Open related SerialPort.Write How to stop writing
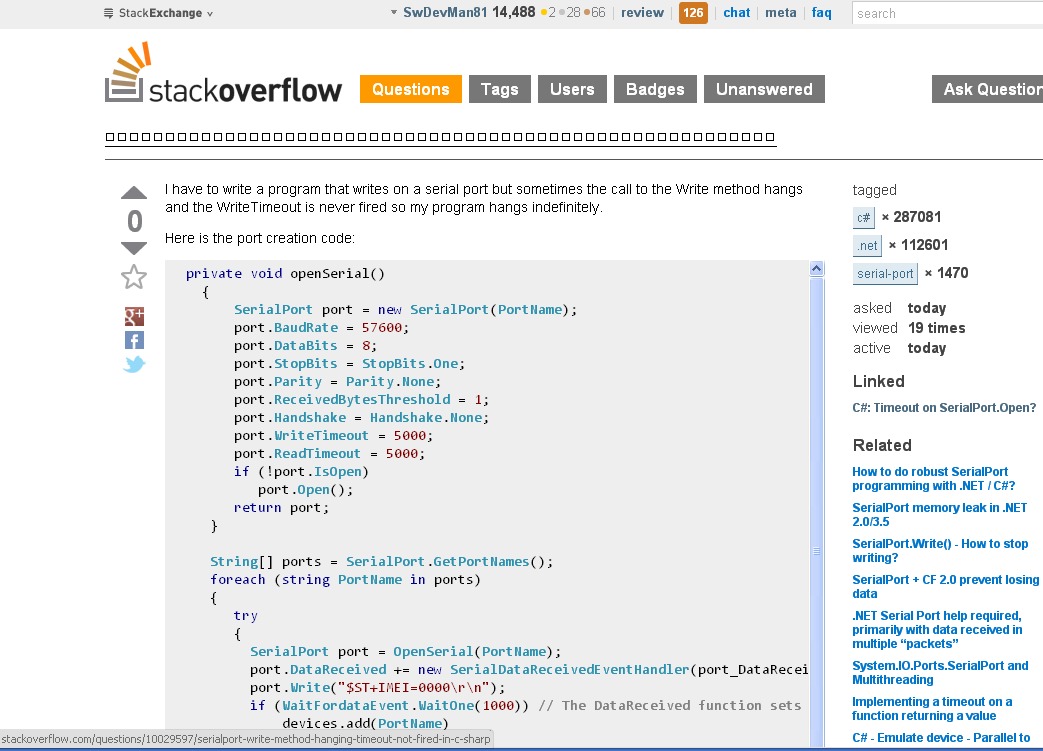The image size is (1043, 751). 940,550
